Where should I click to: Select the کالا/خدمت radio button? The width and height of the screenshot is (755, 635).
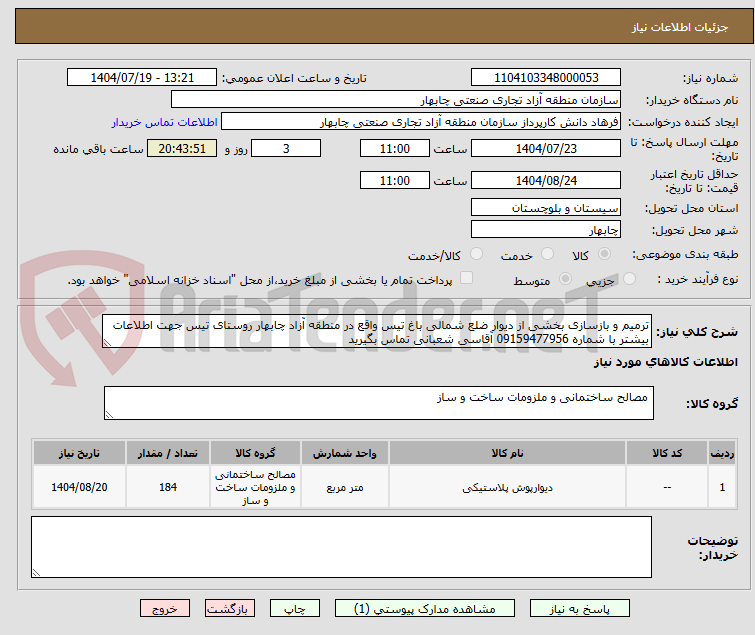tap(476, 254)
